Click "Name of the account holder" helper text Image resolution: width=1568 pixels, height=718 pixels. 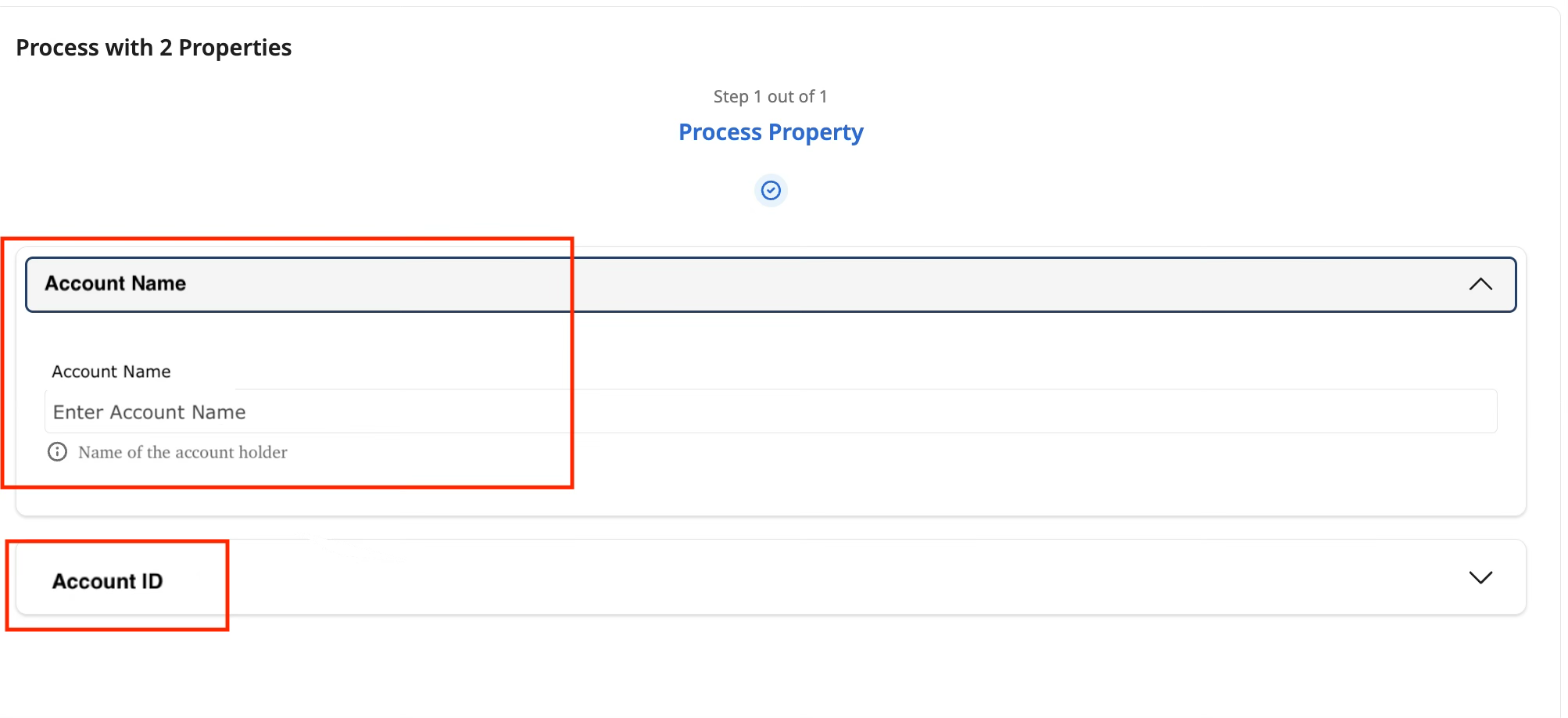click(183, 452)
